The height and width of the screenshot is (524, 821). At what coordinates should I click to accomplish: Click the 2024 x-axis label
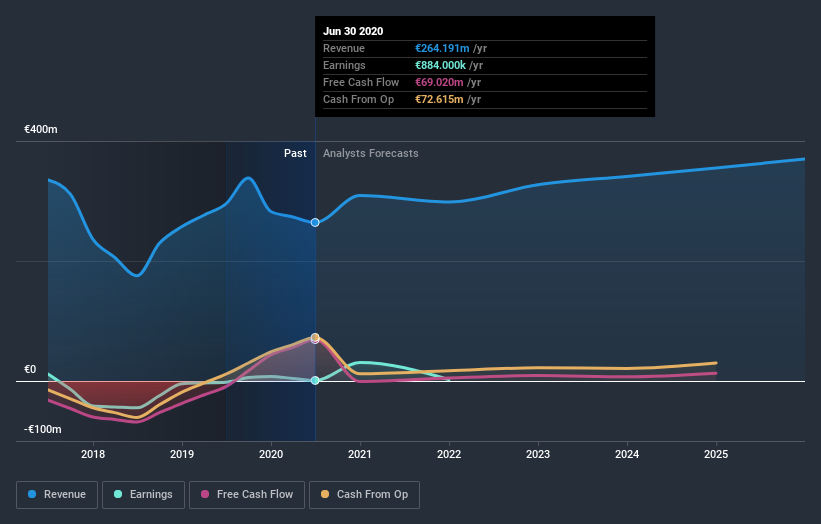tap(627, 454)
